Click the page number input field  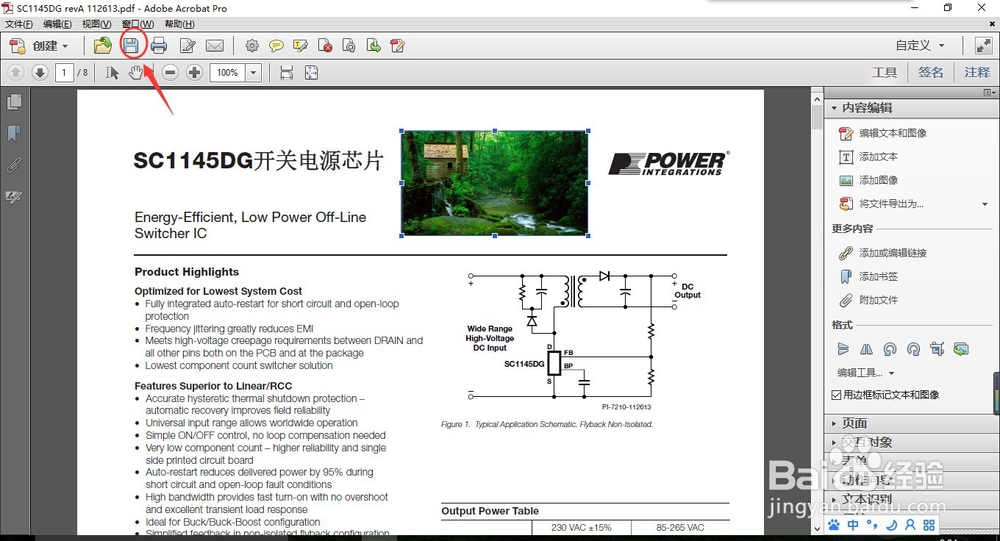64,73
